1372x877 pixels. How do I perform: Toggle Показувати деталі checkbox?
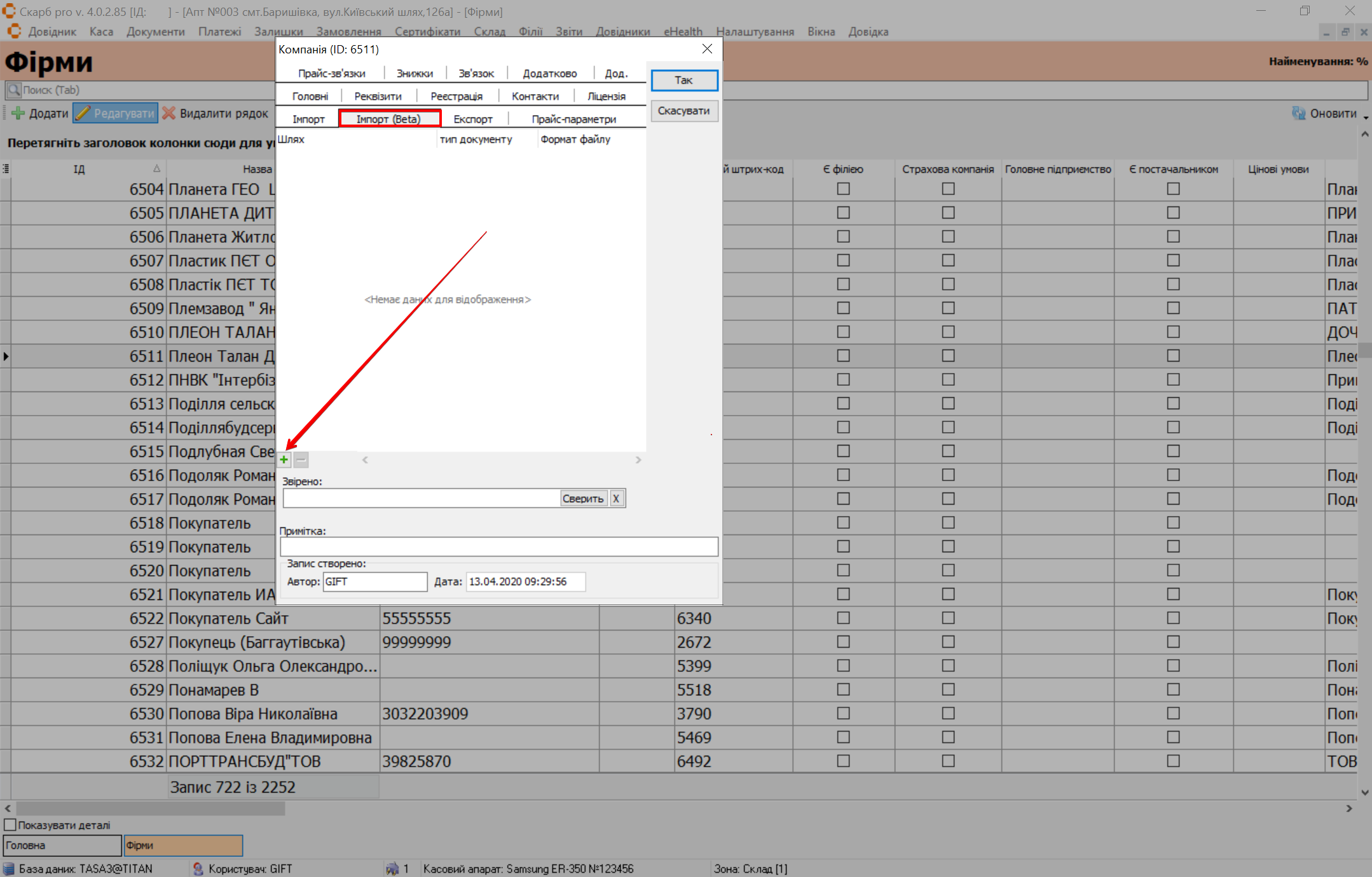(10, 825)
